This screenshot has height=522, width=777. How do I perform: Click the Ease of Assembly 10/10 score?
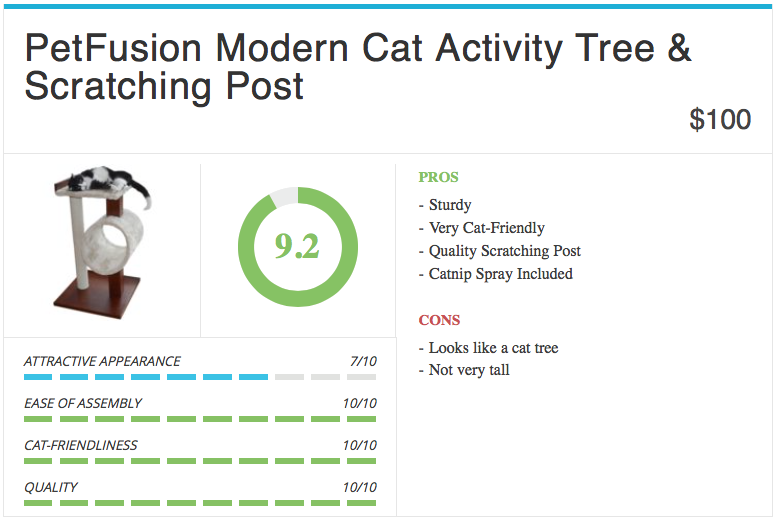point(359,403)
